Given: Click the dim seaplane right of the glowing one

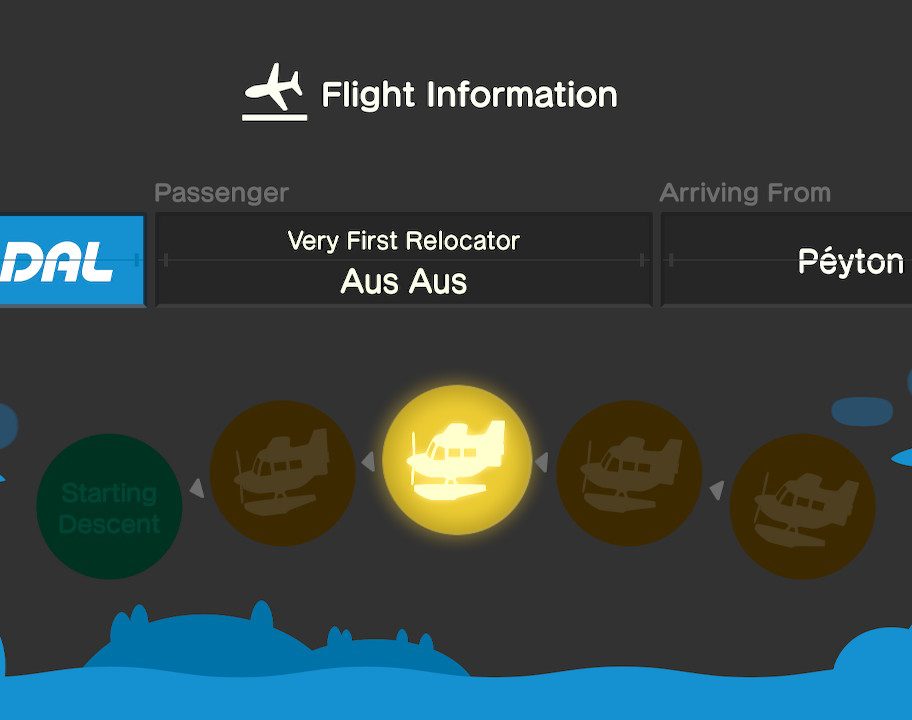Looking at the screenshot, I should coord(629,473).
